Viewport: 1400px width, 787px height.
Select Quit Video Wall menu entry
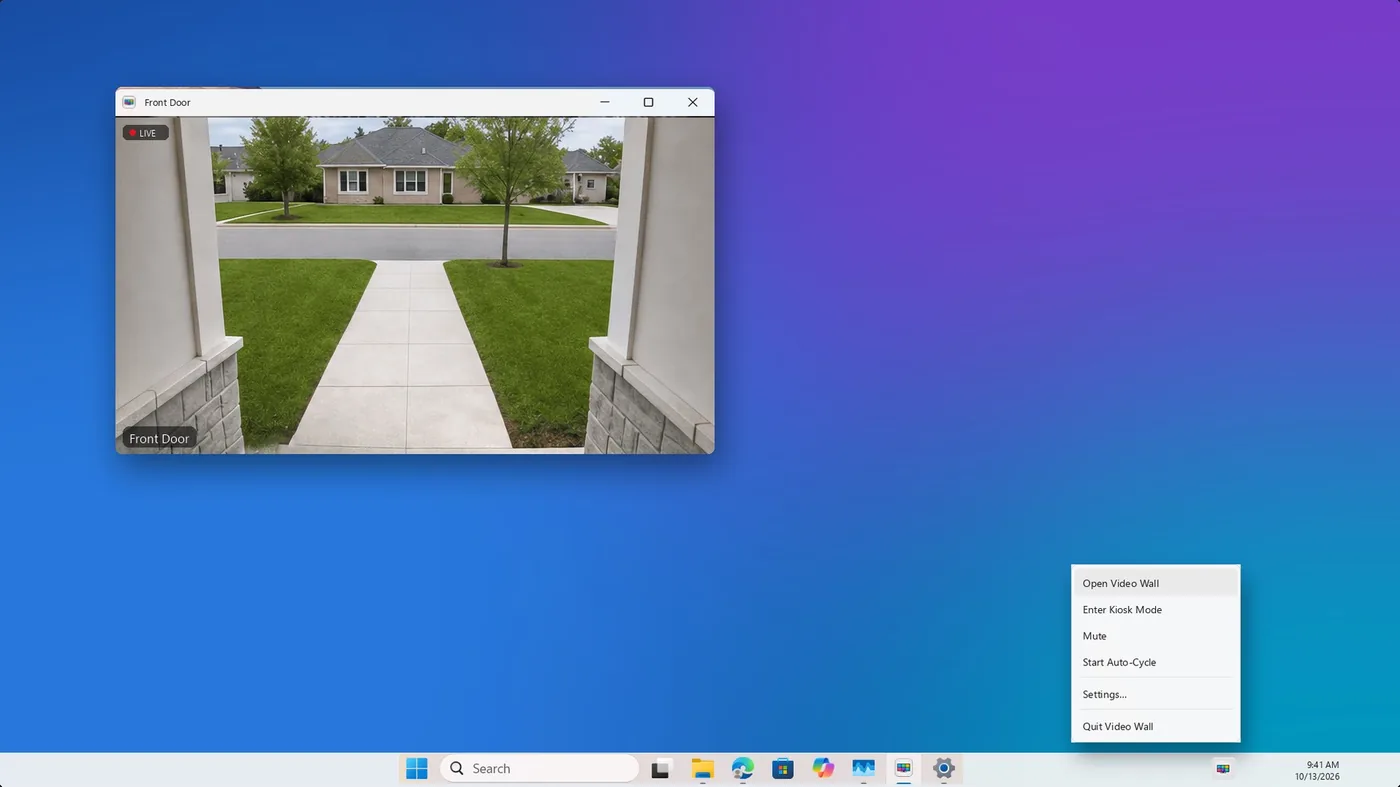(1155, 726)
